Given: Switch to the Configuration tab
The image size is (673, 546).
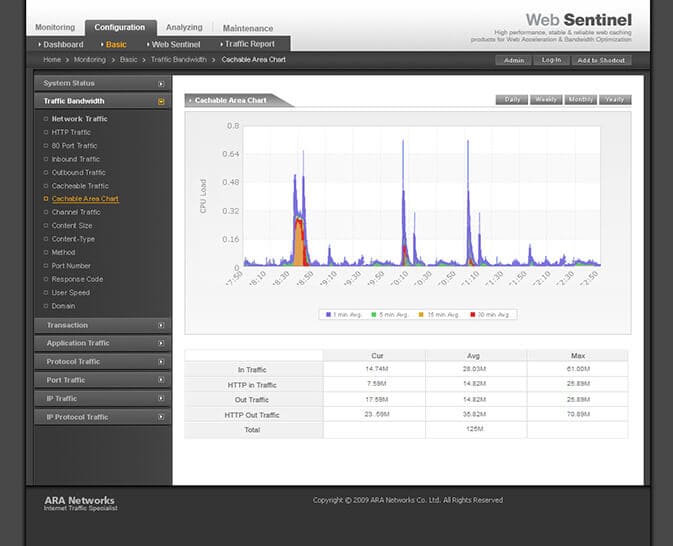Looking at the screenshot, I should click(x=120, y=27).
